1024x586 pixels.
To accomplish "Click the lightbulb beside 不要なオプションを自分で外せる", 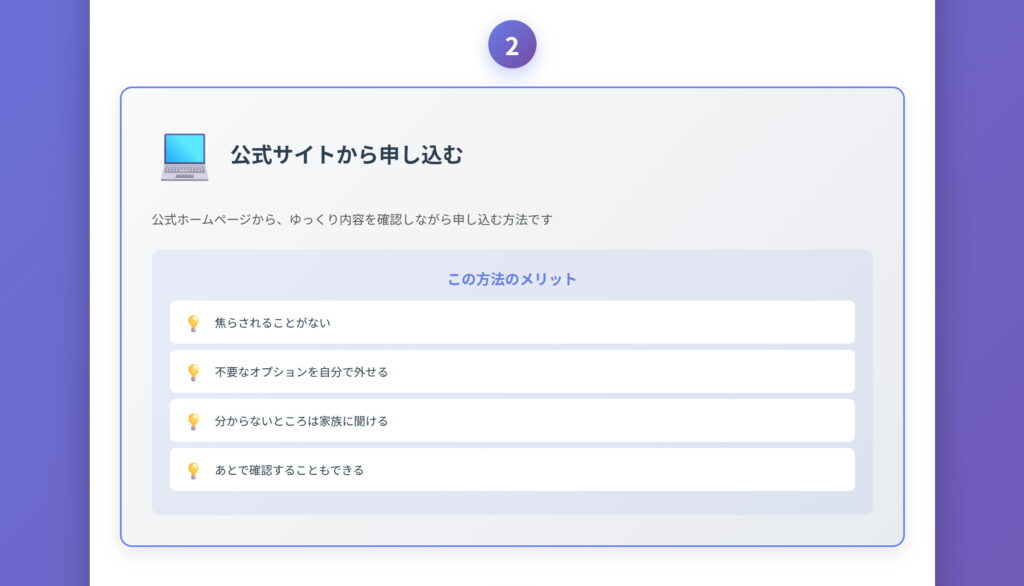I will (194, 372).
